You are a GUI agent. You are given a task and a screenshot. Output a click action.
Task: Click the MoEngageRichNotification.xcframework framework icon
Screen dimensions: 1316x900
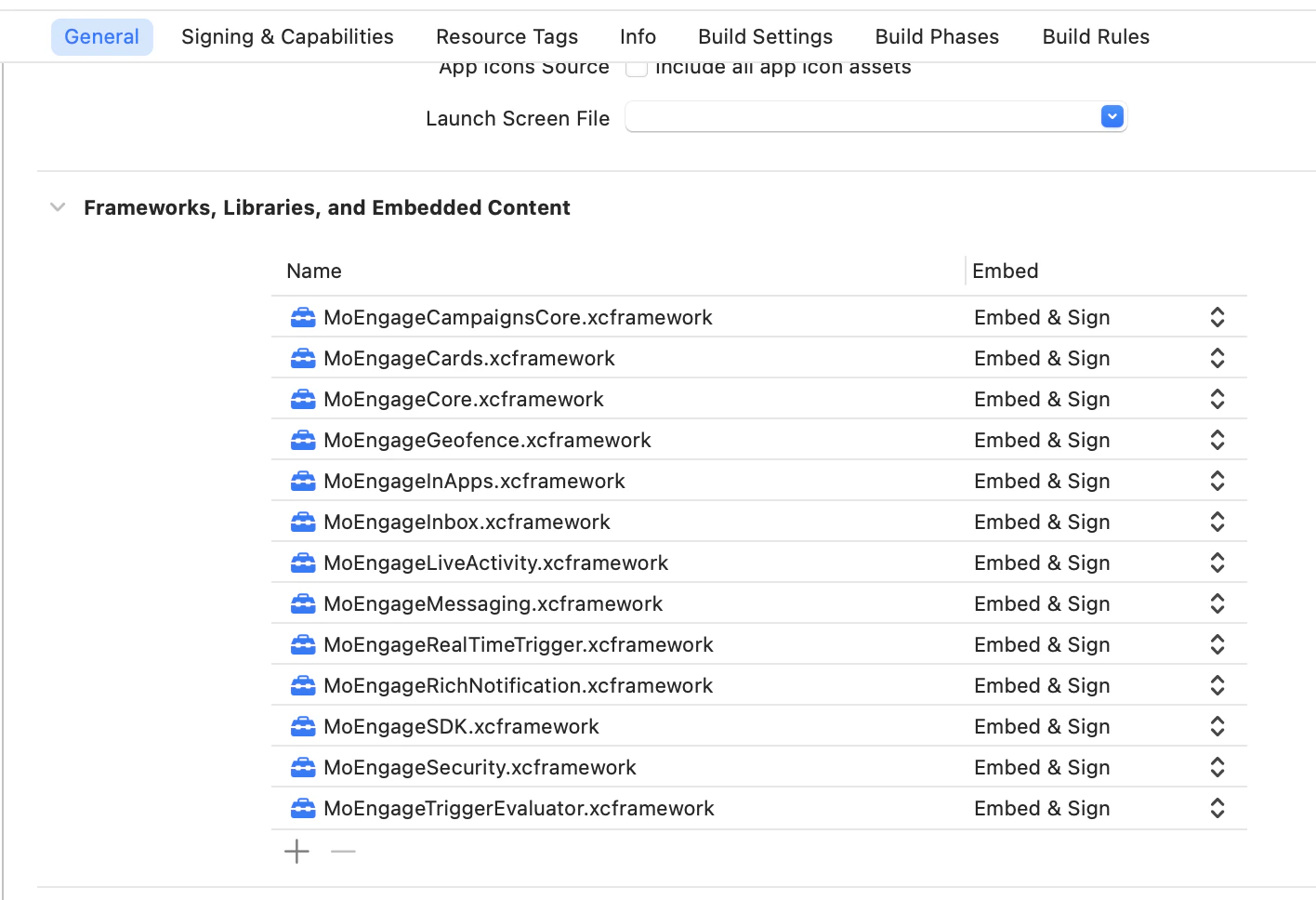pos(303,685)
